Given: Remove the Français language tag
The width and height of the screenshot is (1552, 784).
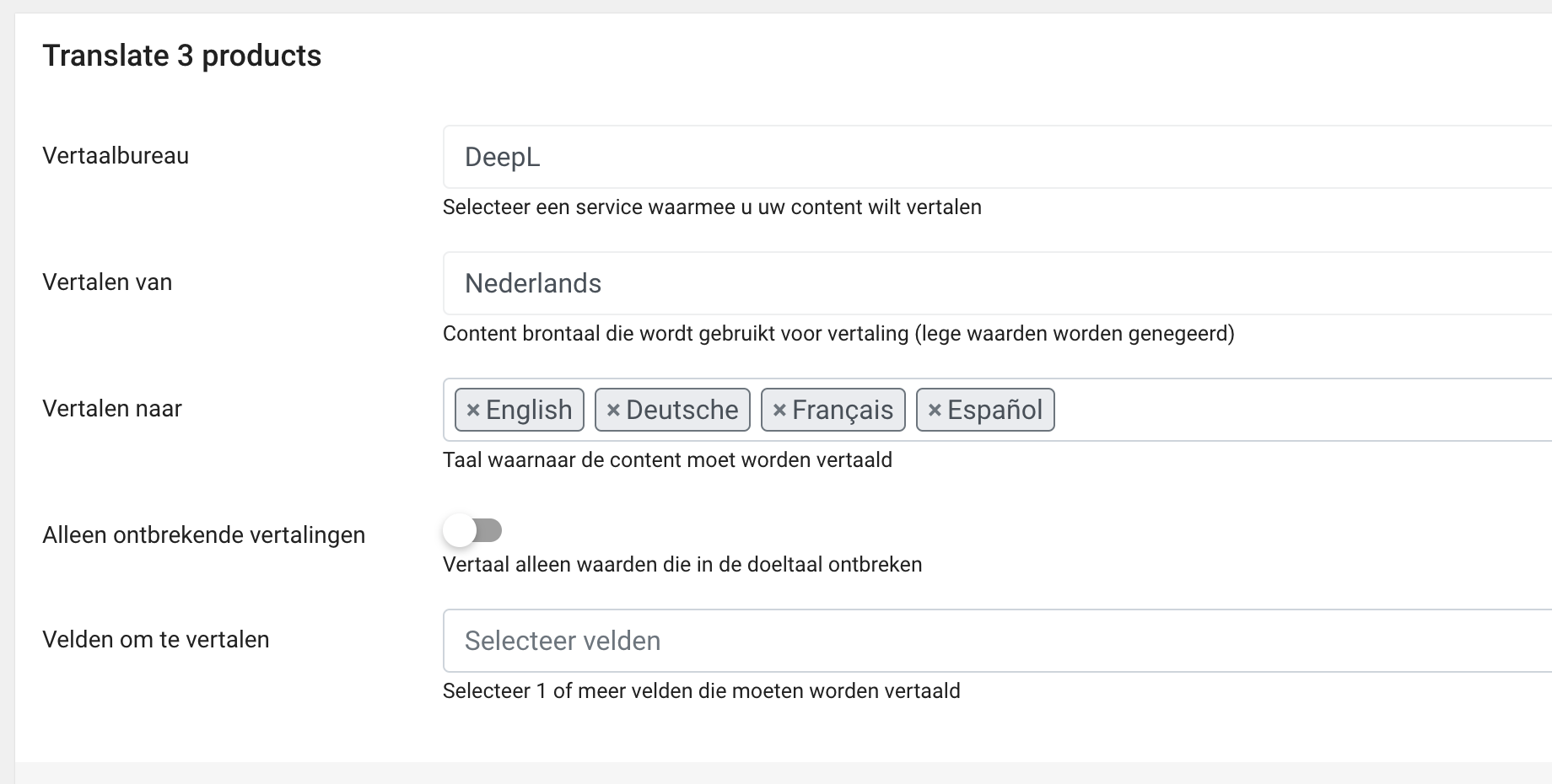Looking at the screenshot, I should (x=779, y=411).
